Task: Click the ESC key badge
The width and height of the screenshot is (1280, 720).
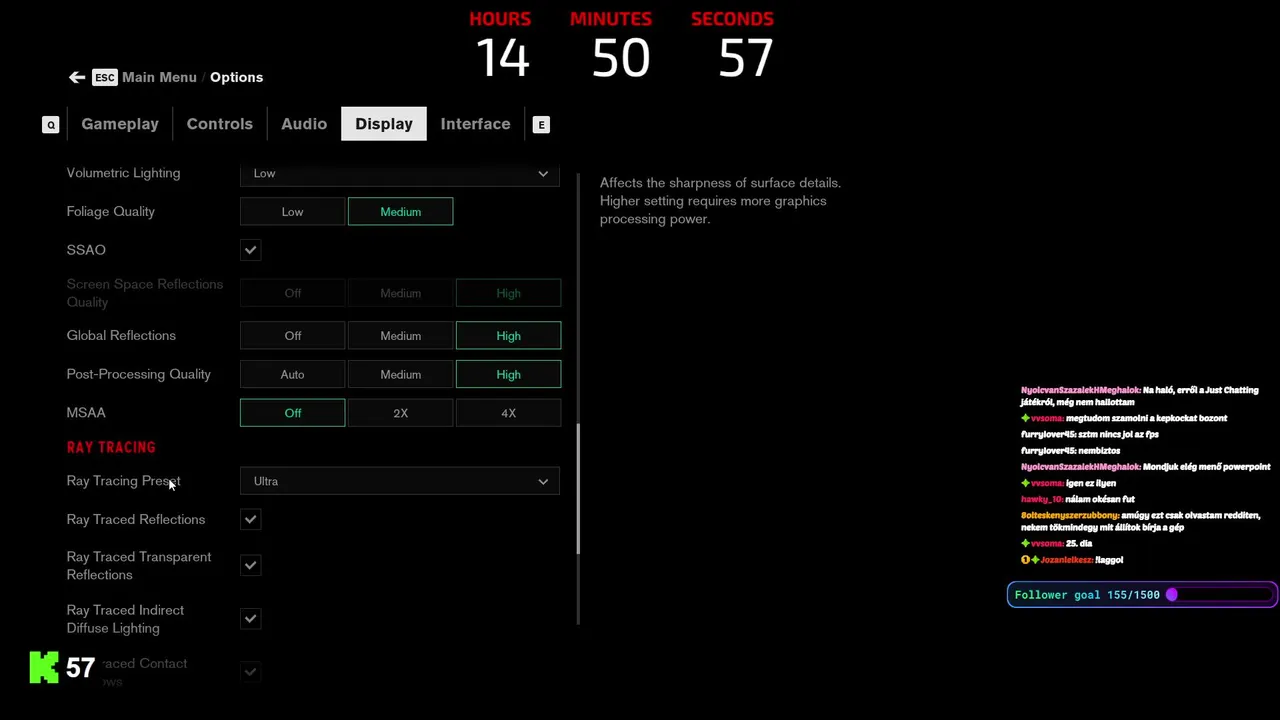Action: 105,77
